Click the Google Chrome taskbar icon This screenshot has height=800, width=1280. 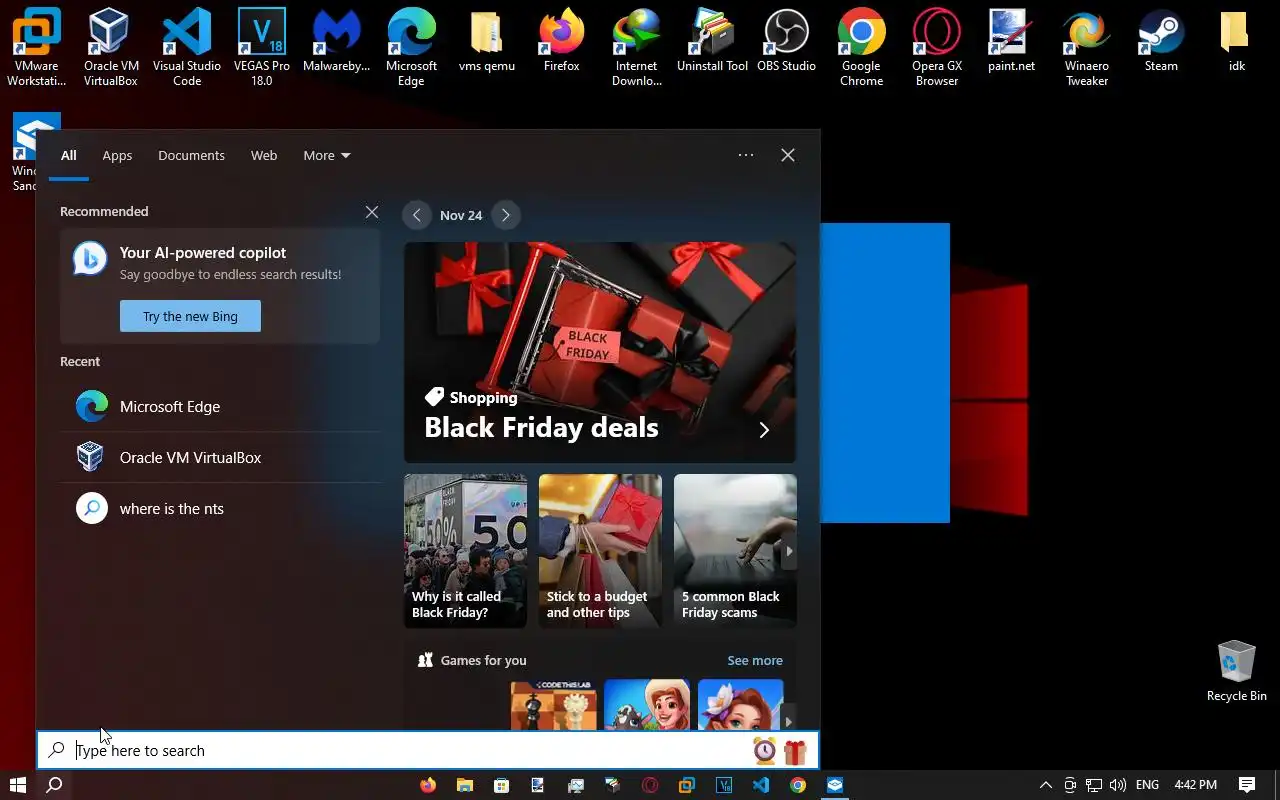(798, 785)
